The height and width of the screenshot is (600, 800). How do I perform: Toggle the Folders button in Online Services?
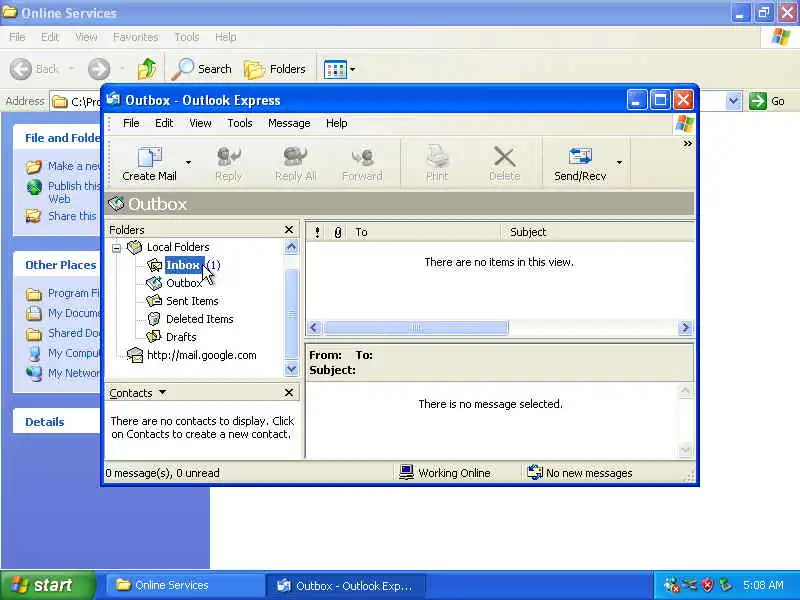click(x=275, y=69)
